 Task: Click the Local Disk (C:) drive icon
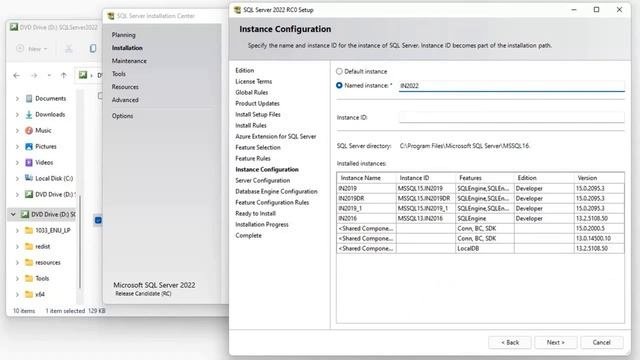click(29, 178)
